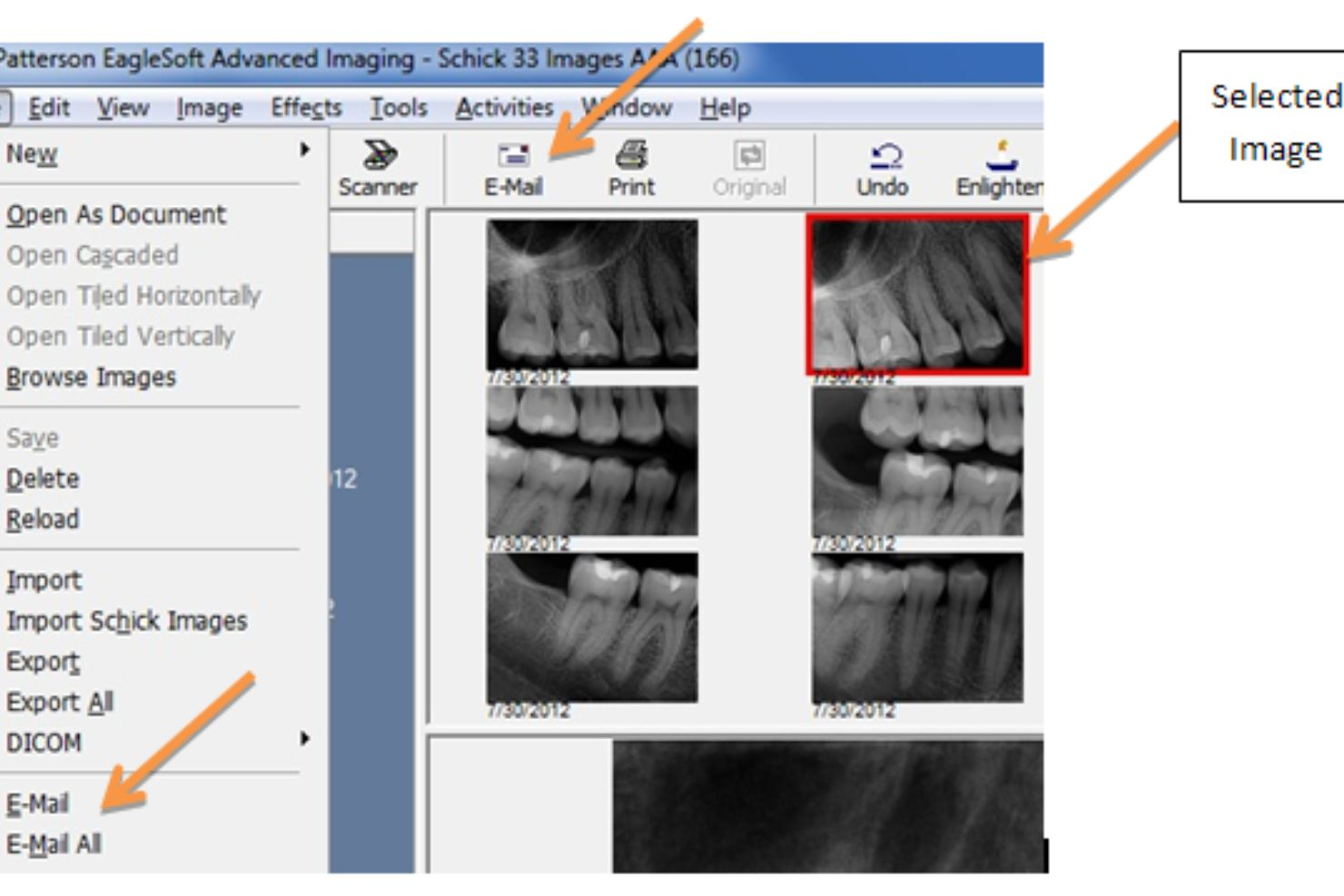Viewport: 1344px width, 896px height.
Task: Select the bottom-left lower molar x-ray thumbnail
Action: coord(592,627)
